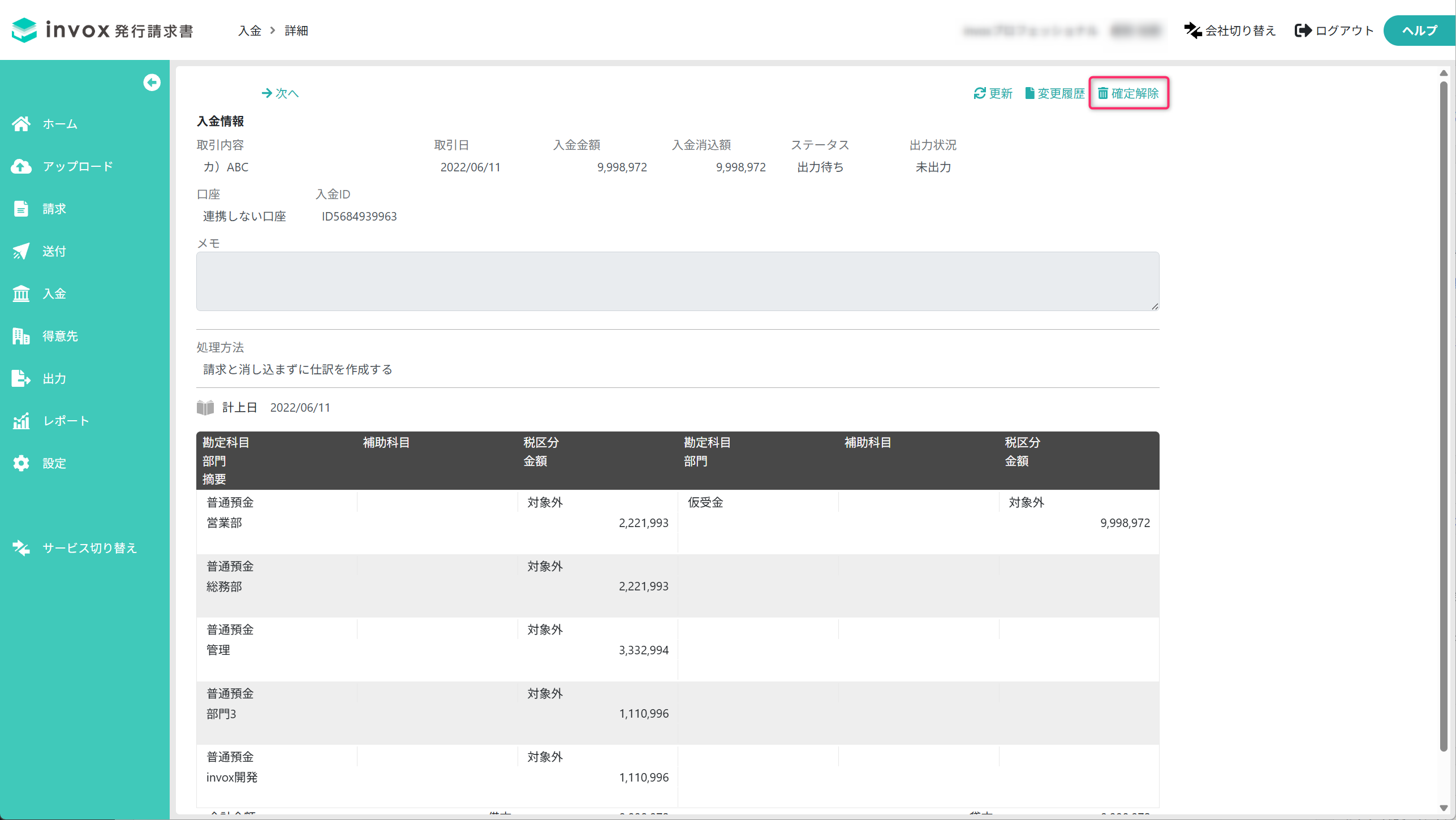Collapse the sidebar with the arrow icon
Image resolution: width=1456 pixels, height=820 pixels.
click(152, 83)
